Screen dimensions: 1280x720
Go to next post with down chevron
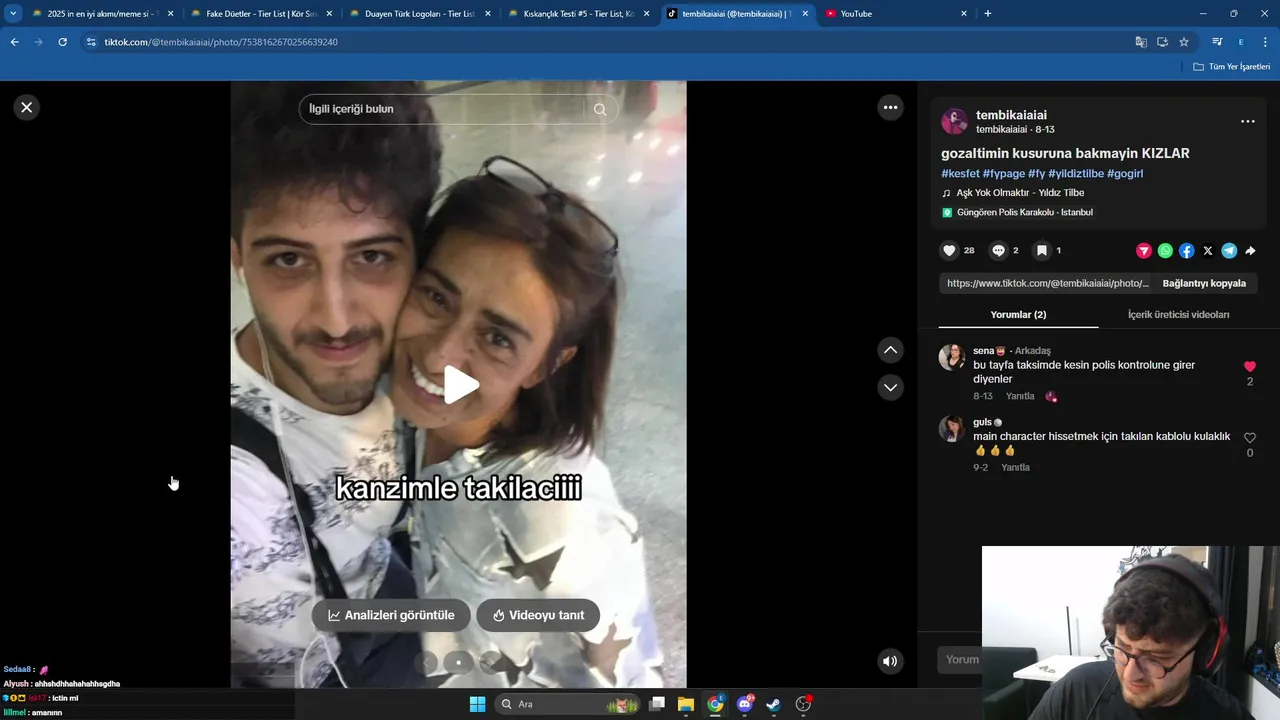tap(890, 387)
